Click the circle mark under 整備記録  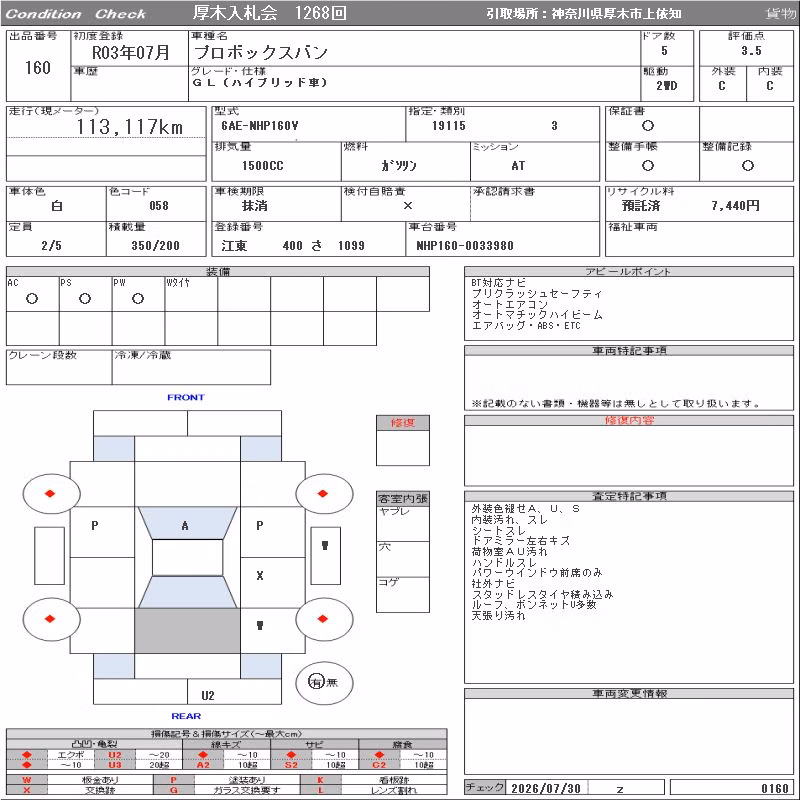(x=747, y=165)
